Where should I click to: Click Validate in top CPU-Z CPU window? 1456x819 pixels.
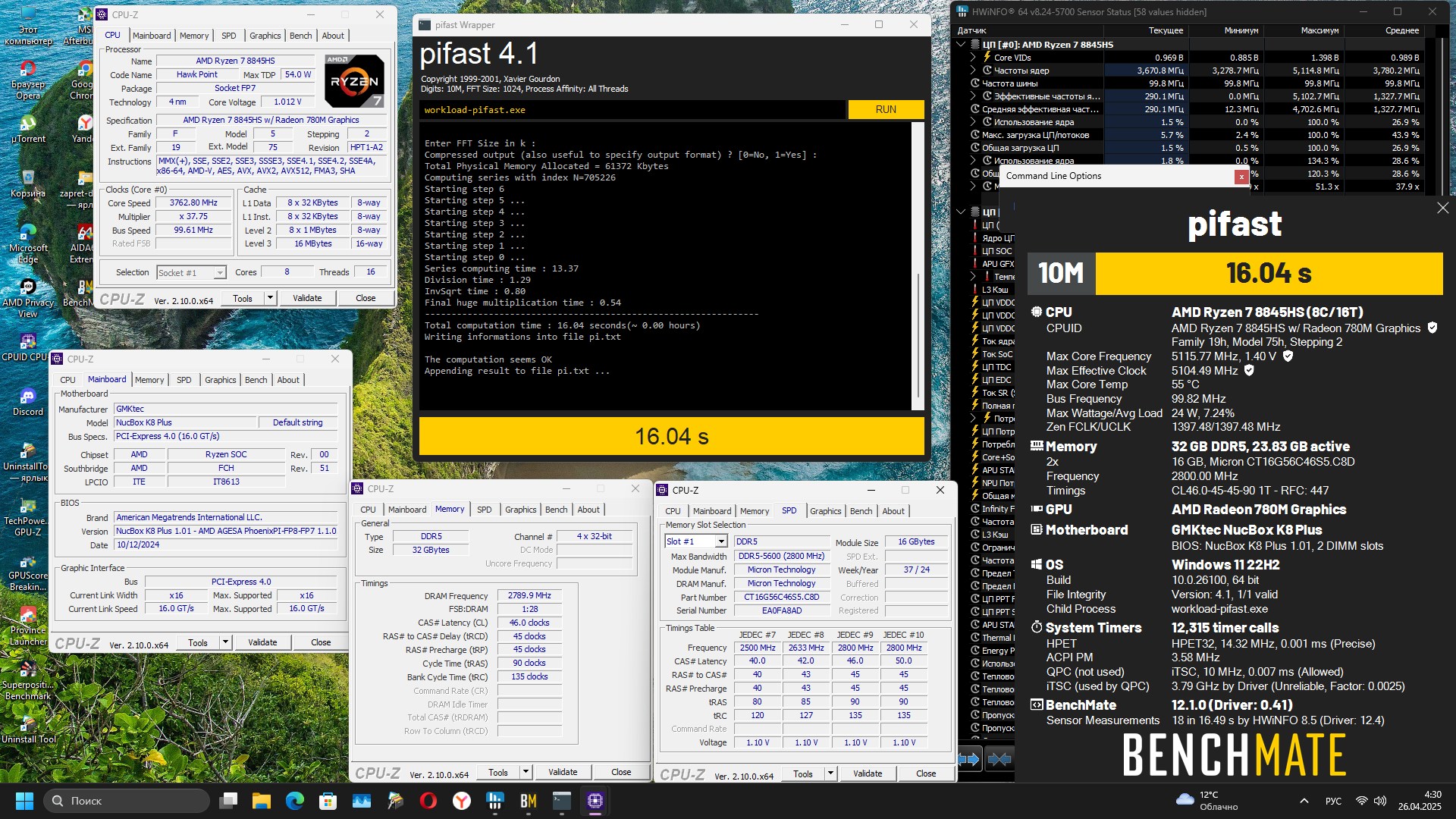click(x=307, y=298)
